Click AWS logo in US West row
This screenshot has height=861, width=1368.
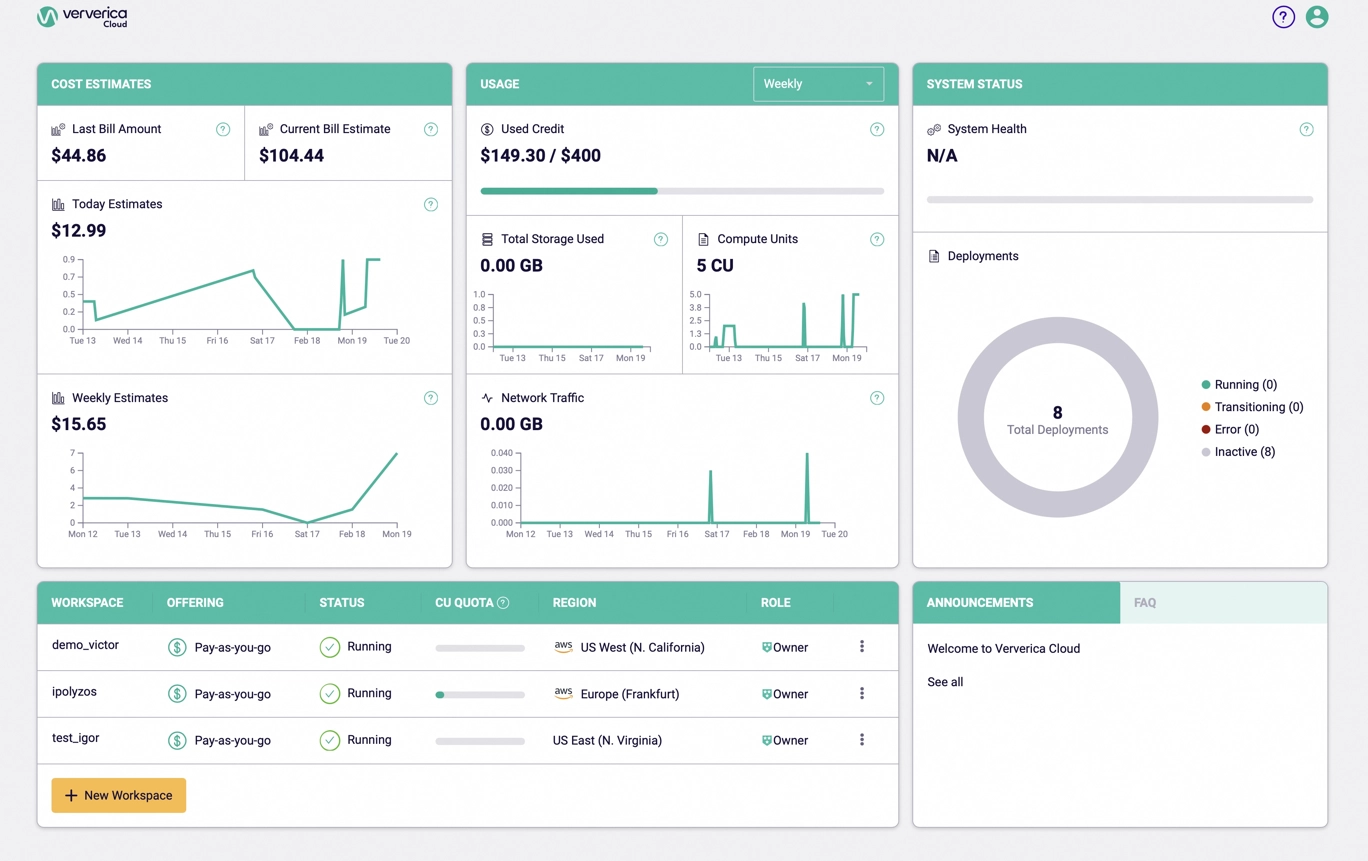(x=563, y=647)
